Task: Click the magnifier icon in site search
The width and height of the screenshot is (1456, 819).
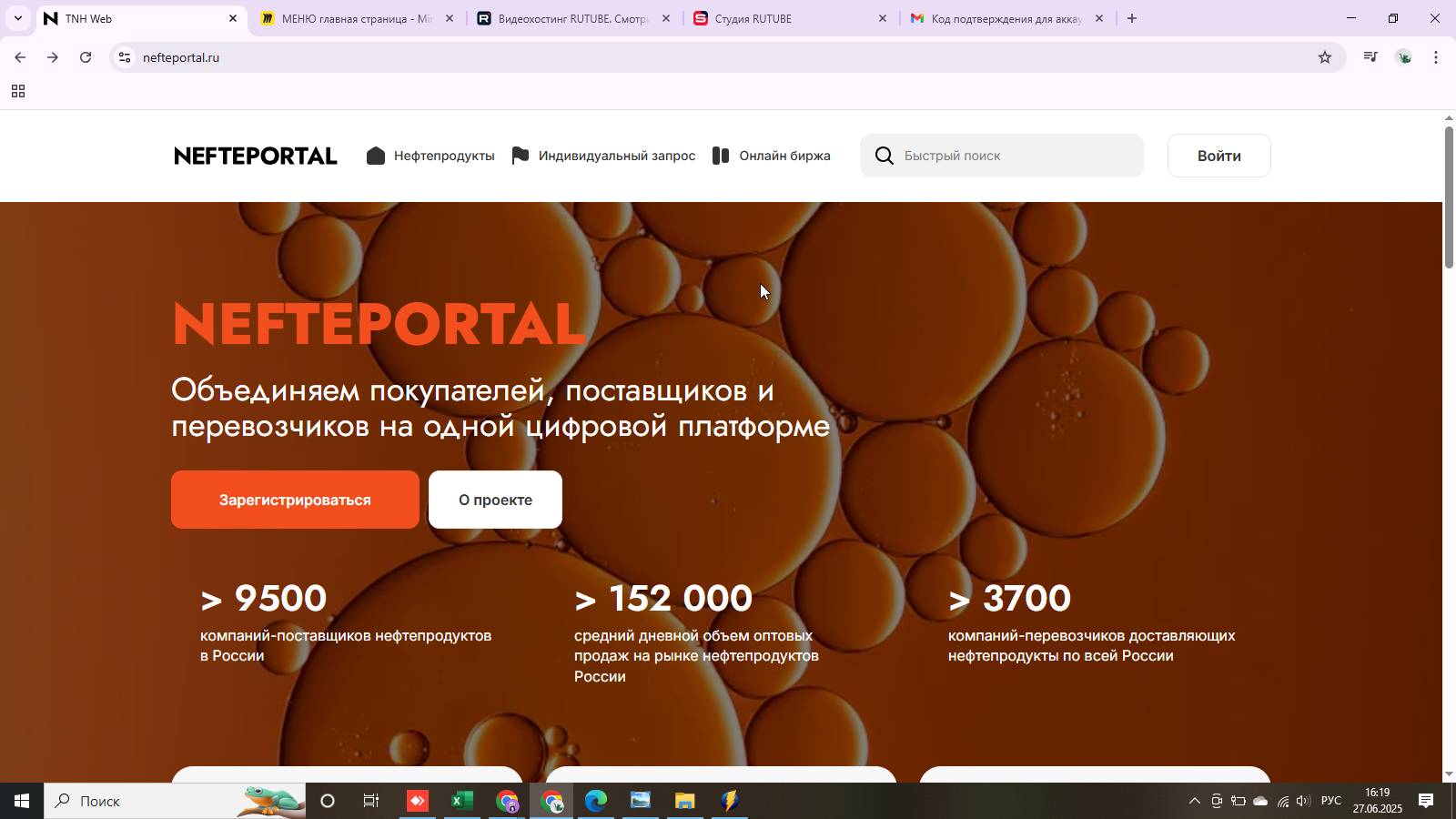Action: click(884, 156)
